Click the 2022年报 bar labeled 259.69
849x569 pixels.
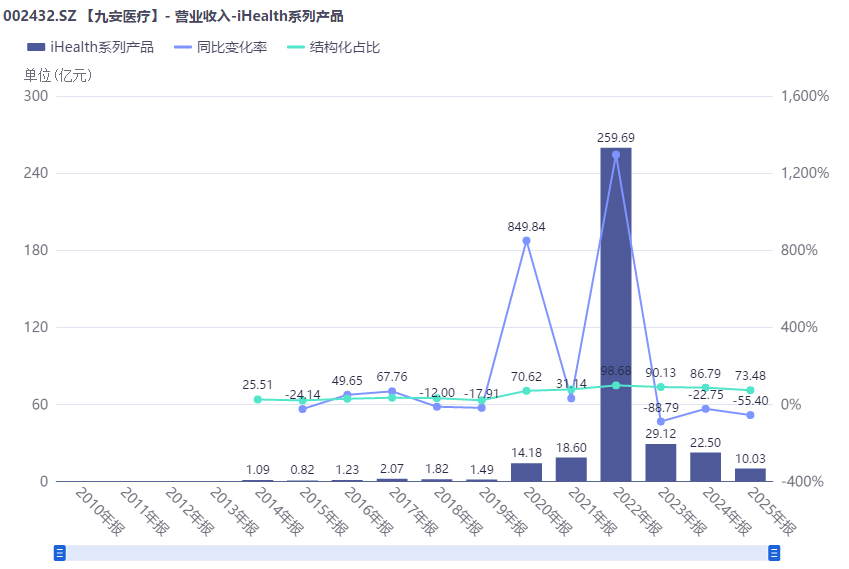(x=616, y=315)
